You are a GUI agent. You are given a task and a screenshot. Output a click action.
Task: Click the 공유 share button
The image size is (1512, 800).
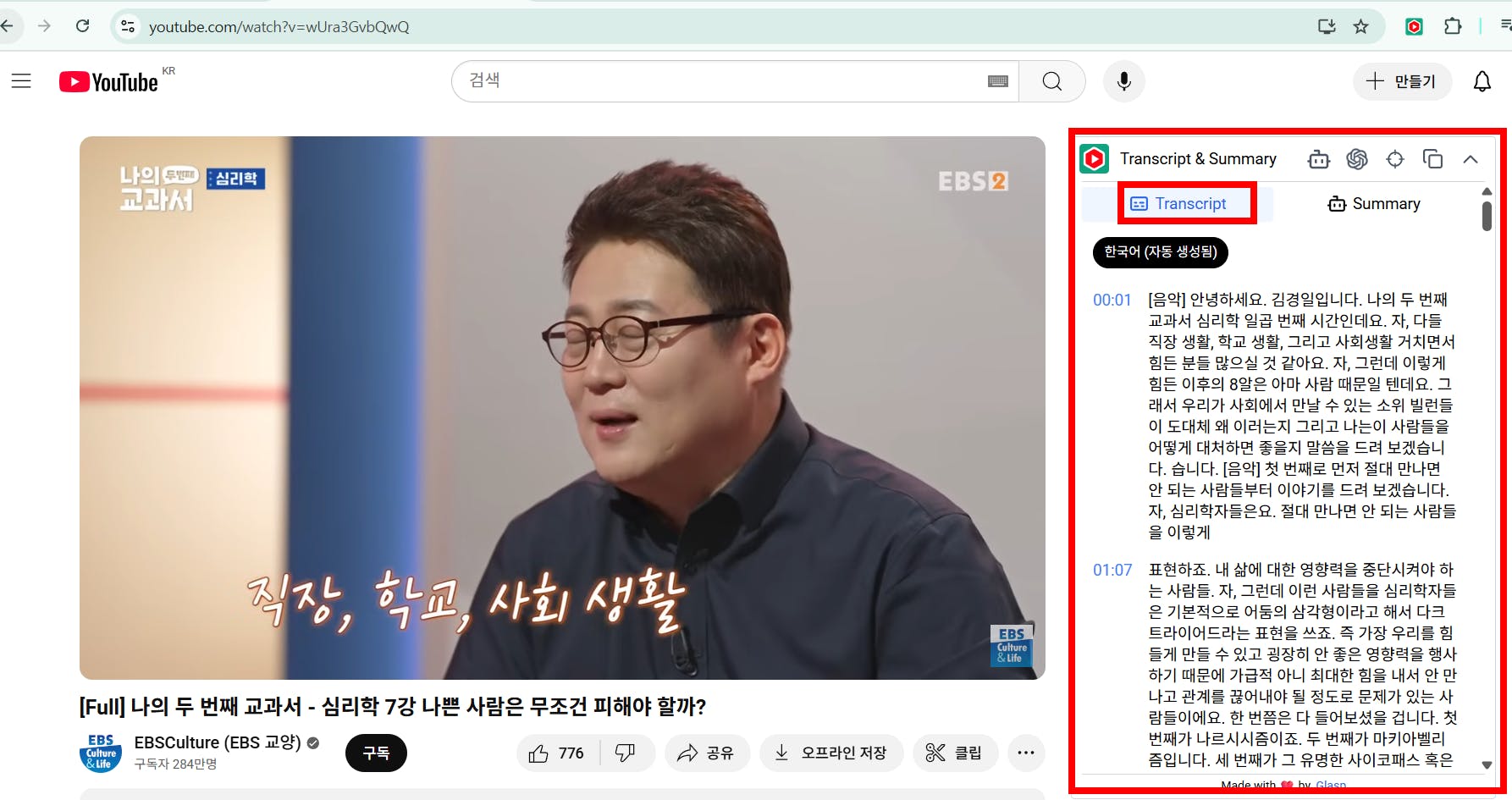click(707, 753)
